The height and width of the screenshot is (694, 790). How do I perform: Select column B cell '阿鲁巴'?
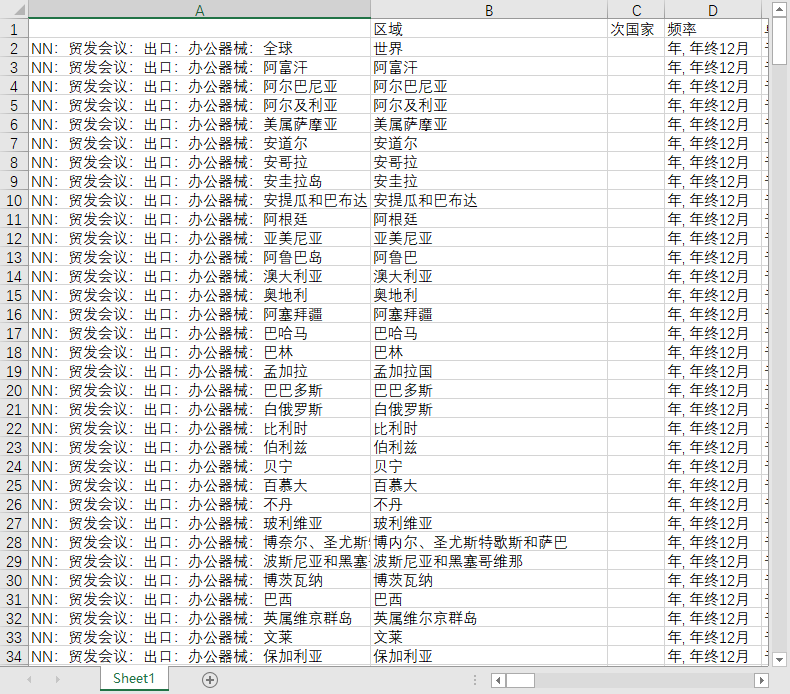pos(489,258)
